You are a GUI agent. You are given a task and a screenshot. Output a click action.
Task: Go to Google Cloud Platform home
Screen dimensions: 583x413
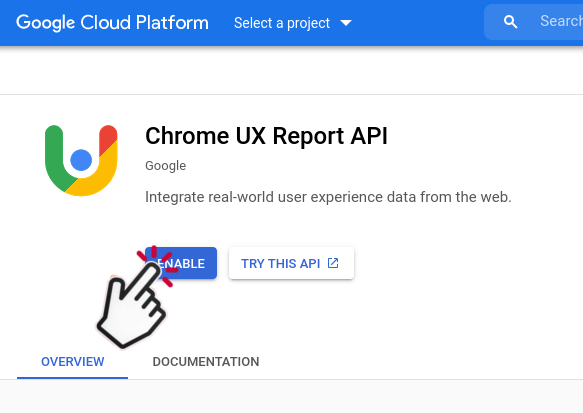click(x=112, y=22)
